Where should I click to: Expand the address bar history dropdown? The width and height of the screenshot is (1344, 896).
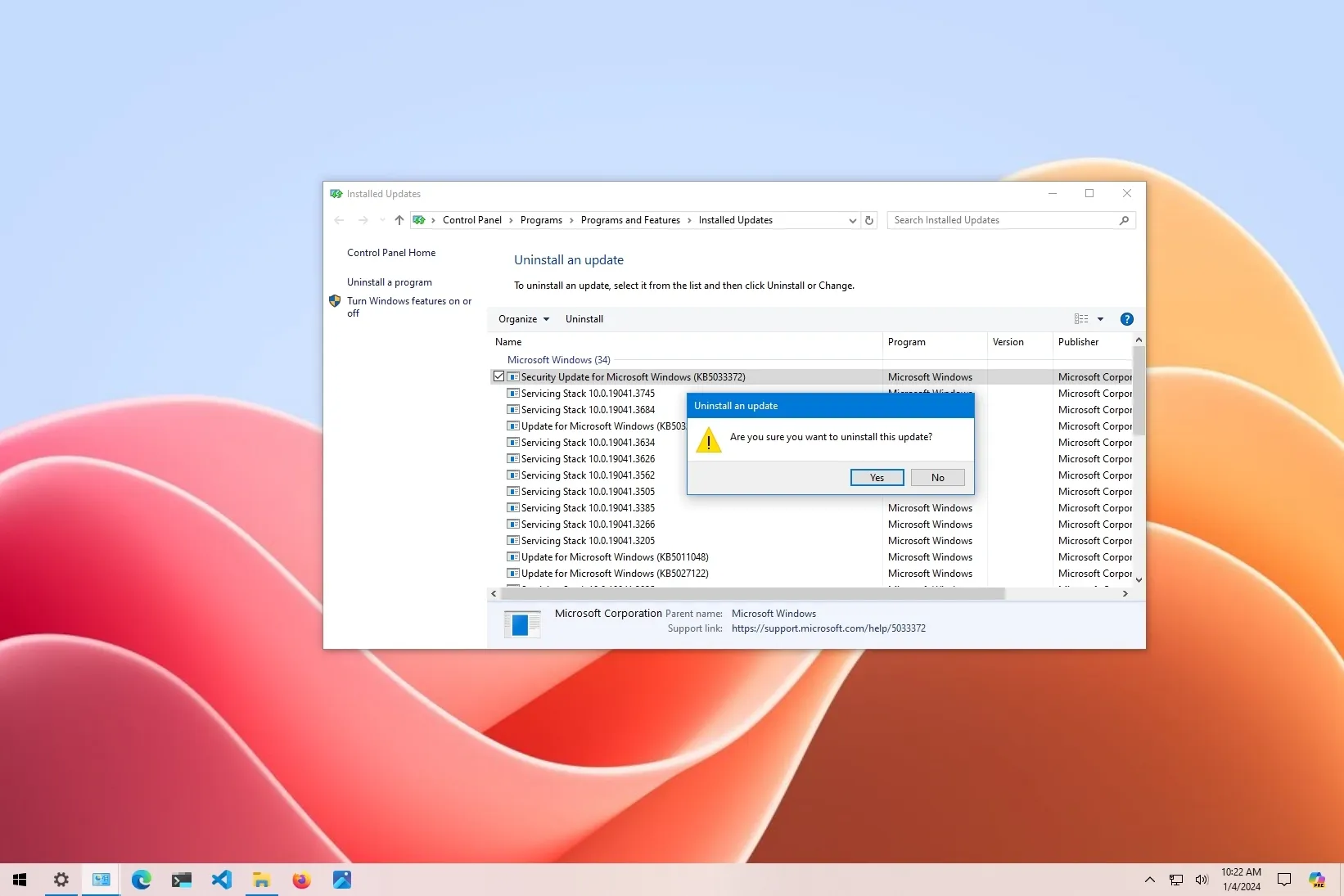[x=852, y=220]
